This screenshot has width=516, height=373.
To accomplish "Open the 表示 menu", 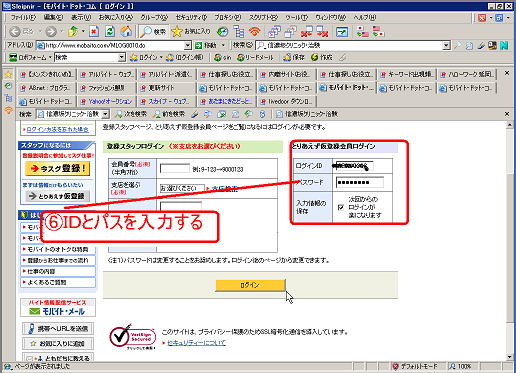I will [x=81, y=17].
